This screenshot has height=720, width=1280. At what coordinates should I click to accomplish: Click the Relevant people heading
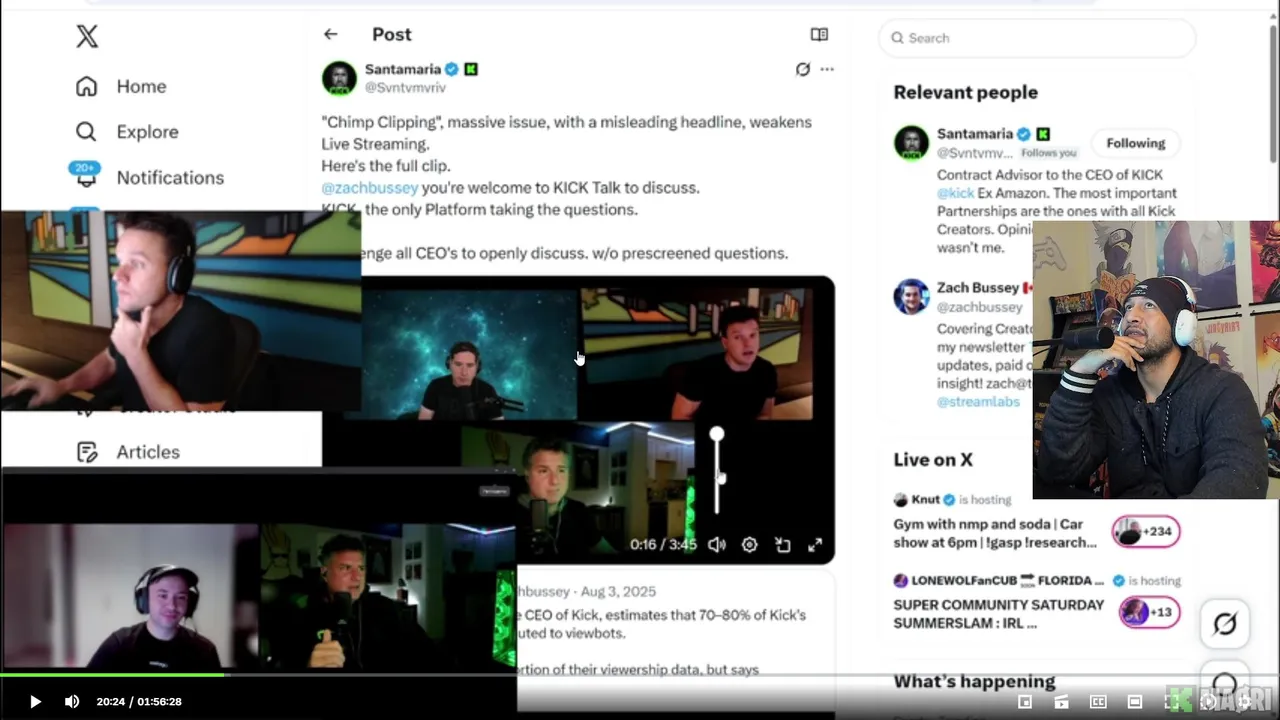(966, 92)
